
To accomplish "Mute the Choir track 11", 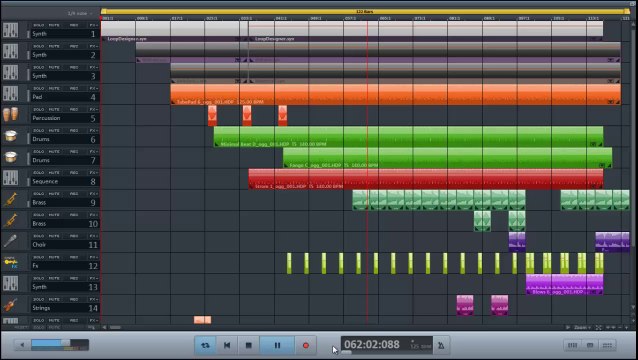I will point(54,236).
